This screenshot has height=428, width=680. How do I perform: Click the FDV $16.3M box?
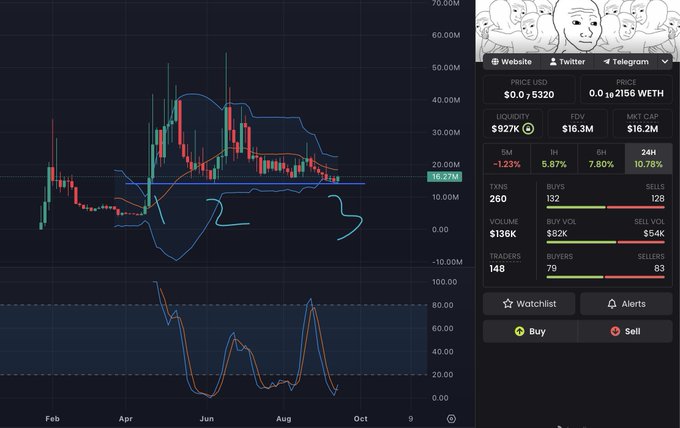point(578,124)
